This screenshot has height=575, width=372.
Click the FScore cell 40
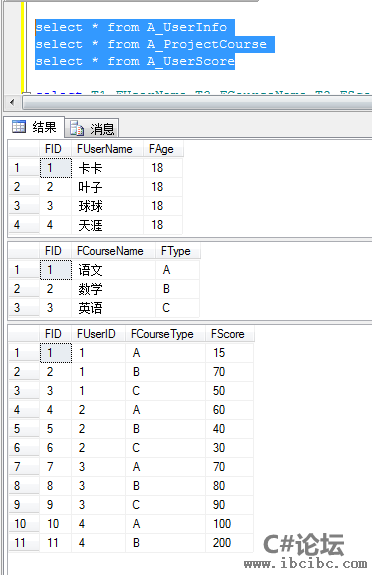pos(229,429)
